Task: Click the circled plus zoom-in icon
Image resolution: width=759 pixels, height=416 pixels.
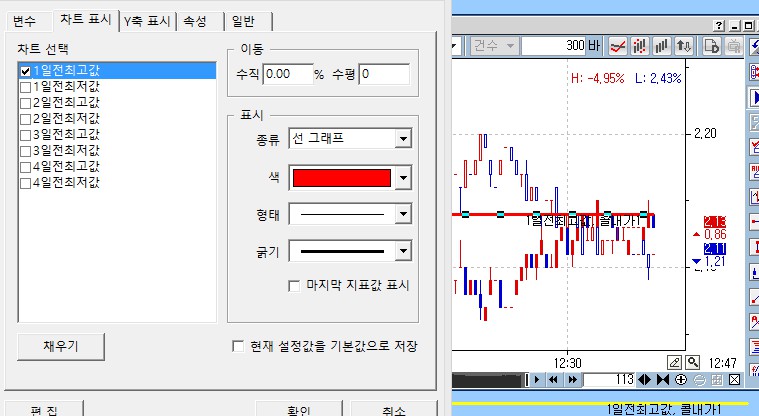Action: tap(681, 380)
